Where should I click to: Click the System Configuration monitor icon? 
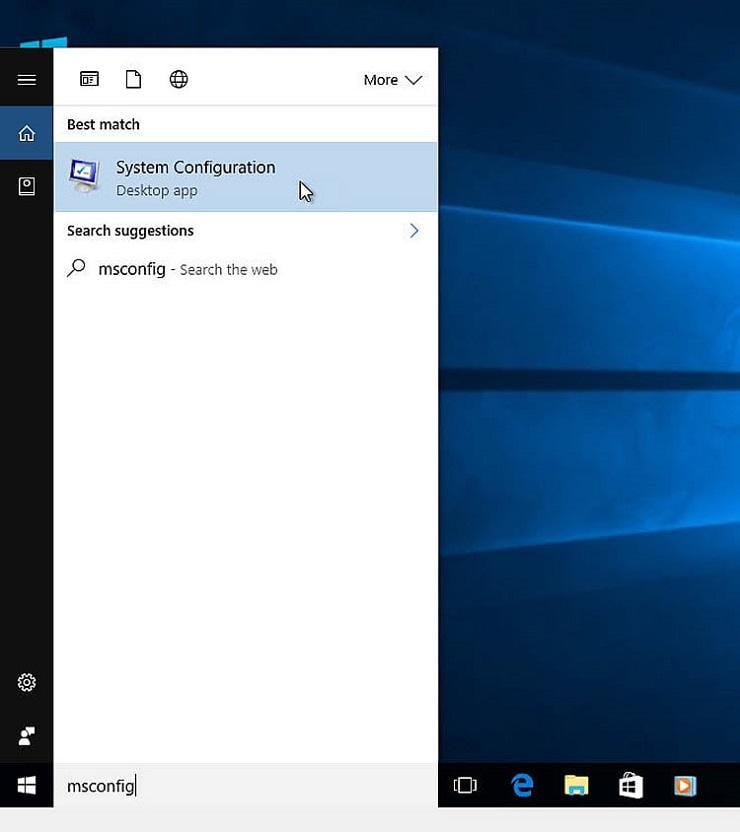coord(84,176)
